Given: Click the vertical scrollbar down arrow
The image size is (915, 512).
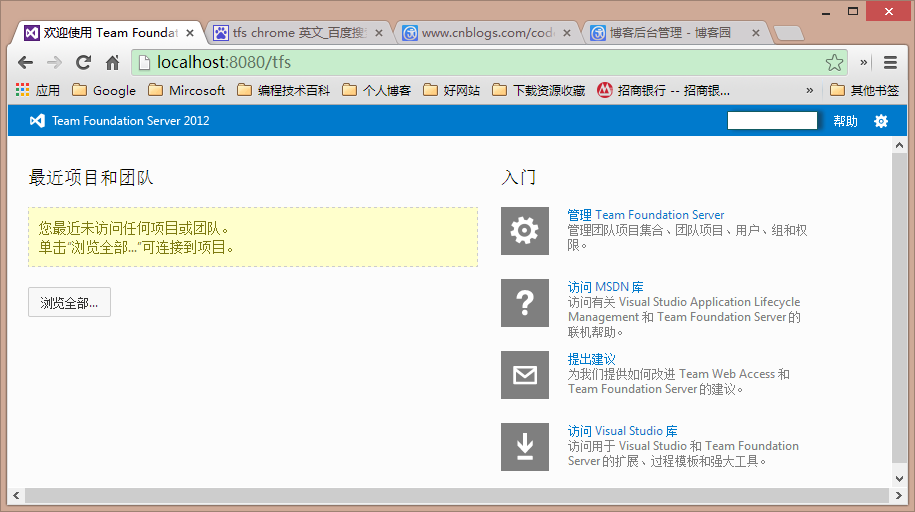Looking at the screenshot, I should tap(899, 479).
